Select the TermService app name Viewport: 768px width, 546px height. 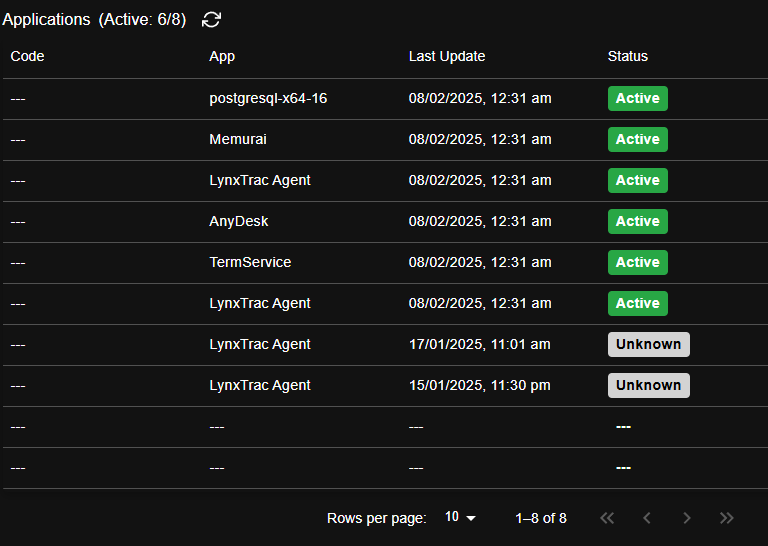click(x=250, y=262)
